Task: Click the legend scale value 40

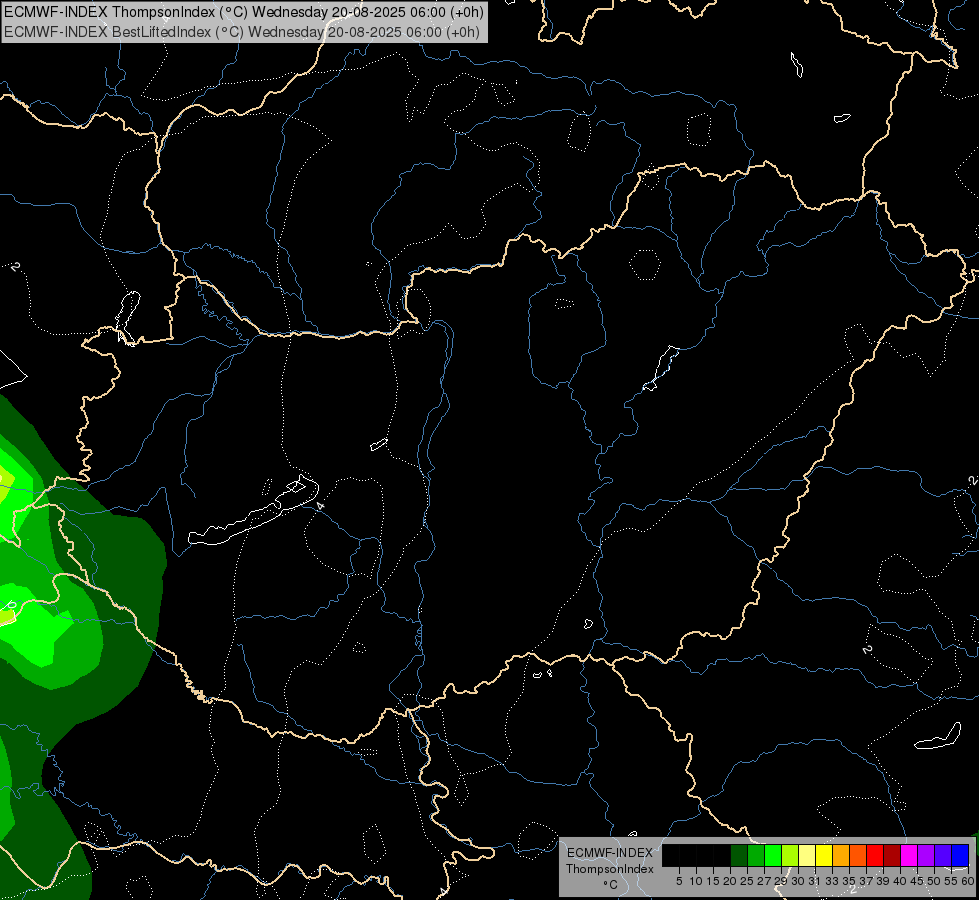Action: 900,881
